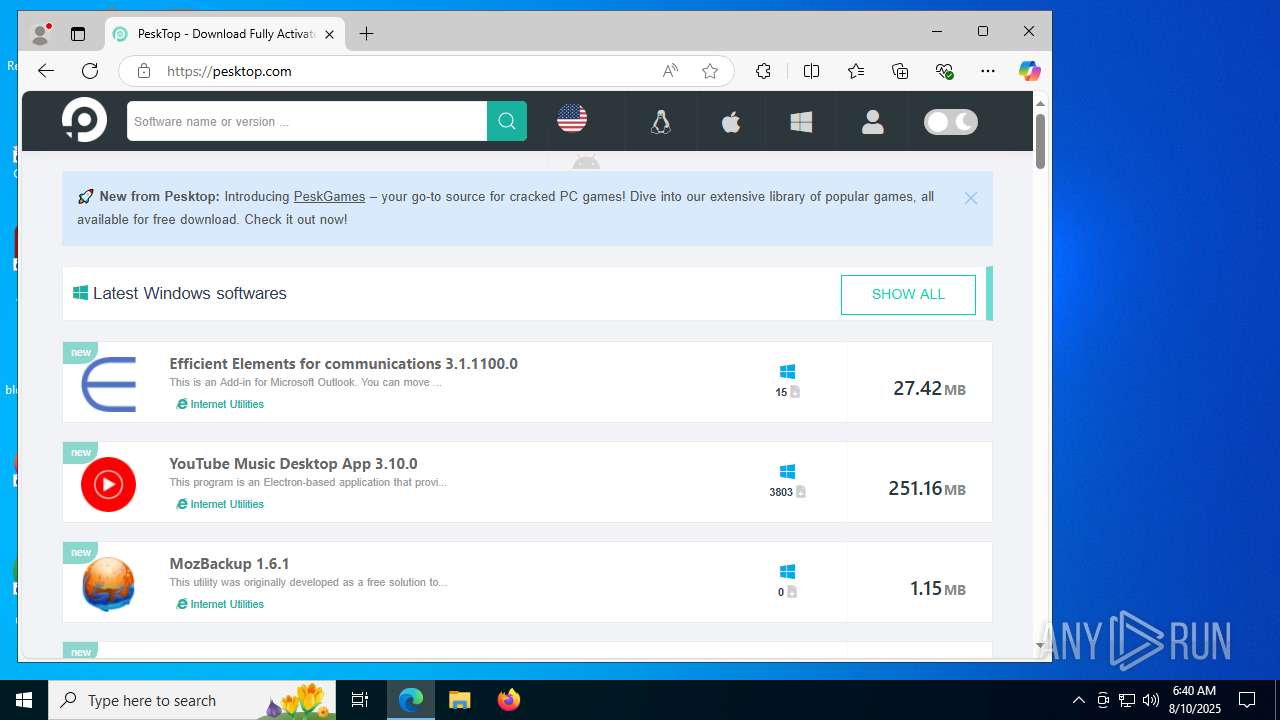Click Internet Utilities tag under Efficient Elements
This screenshot has height=720, width=1280.
pos(220,404)
